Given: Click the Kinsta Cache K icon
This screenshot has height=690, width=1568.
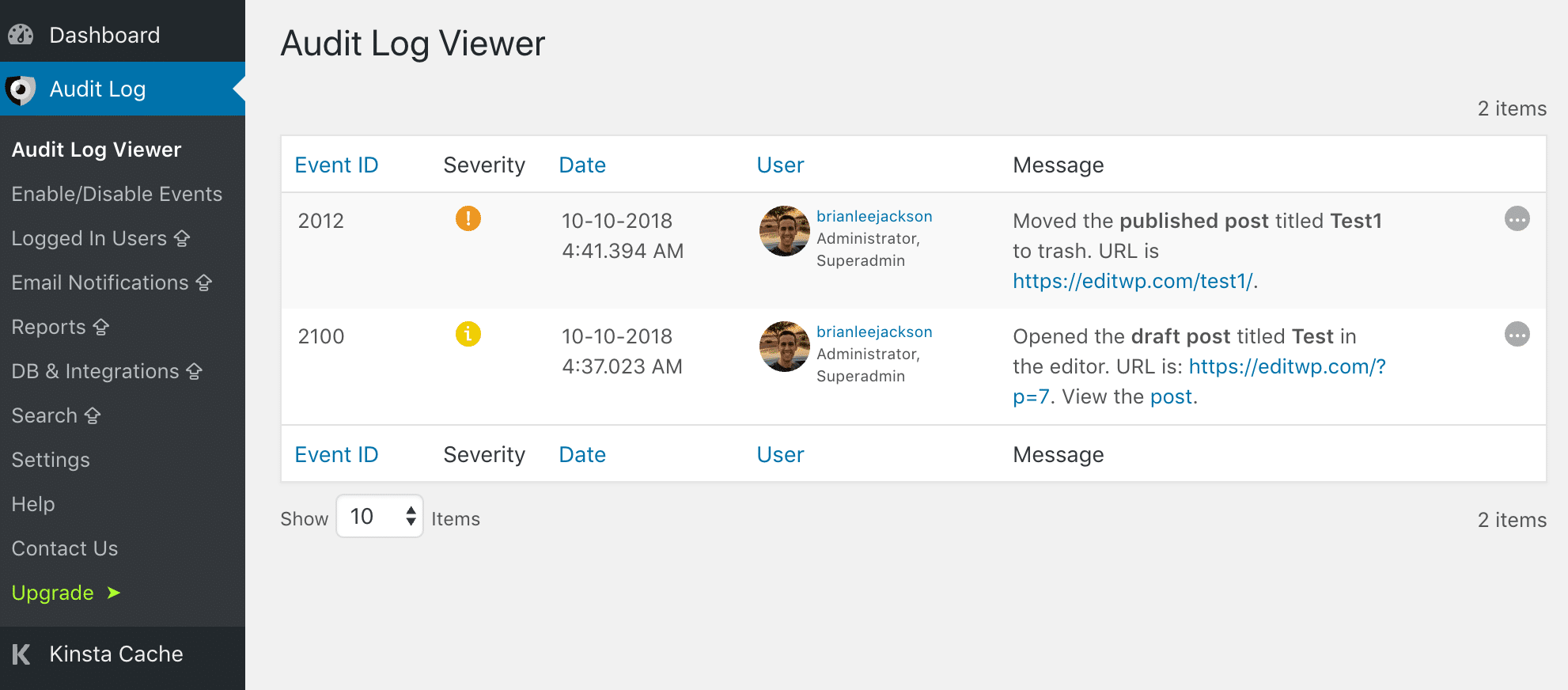Looking at the screenshot, I should point(21,654).
